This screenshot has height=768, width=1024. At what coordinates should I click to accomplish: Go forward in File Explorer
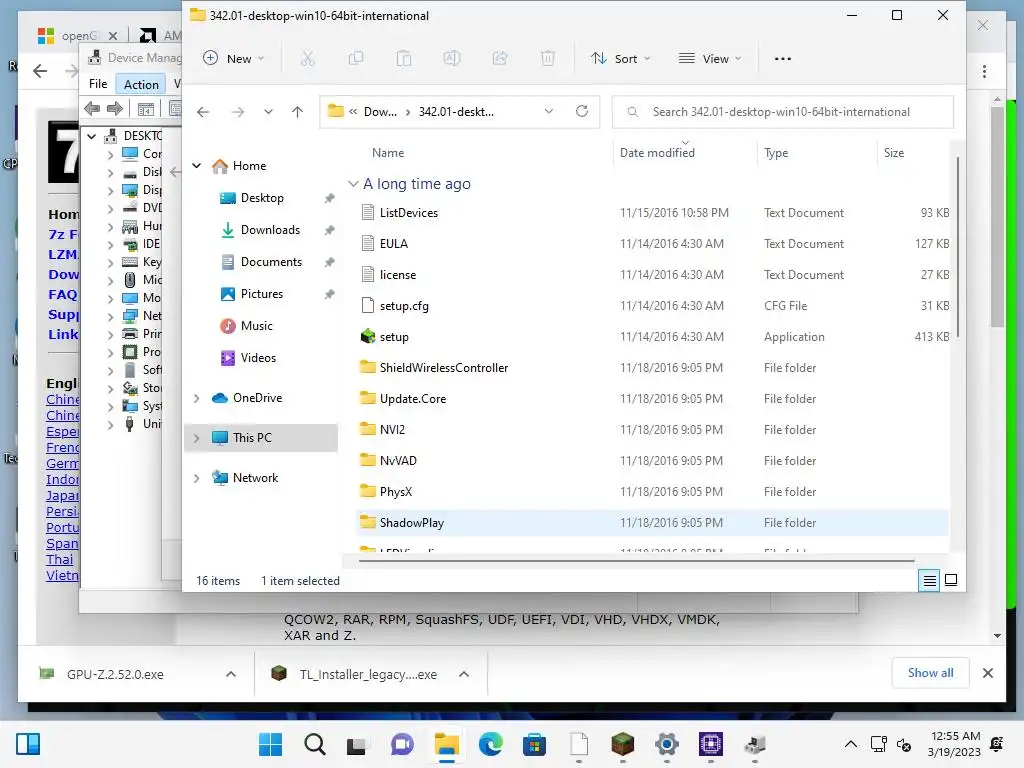coord(238,112)
